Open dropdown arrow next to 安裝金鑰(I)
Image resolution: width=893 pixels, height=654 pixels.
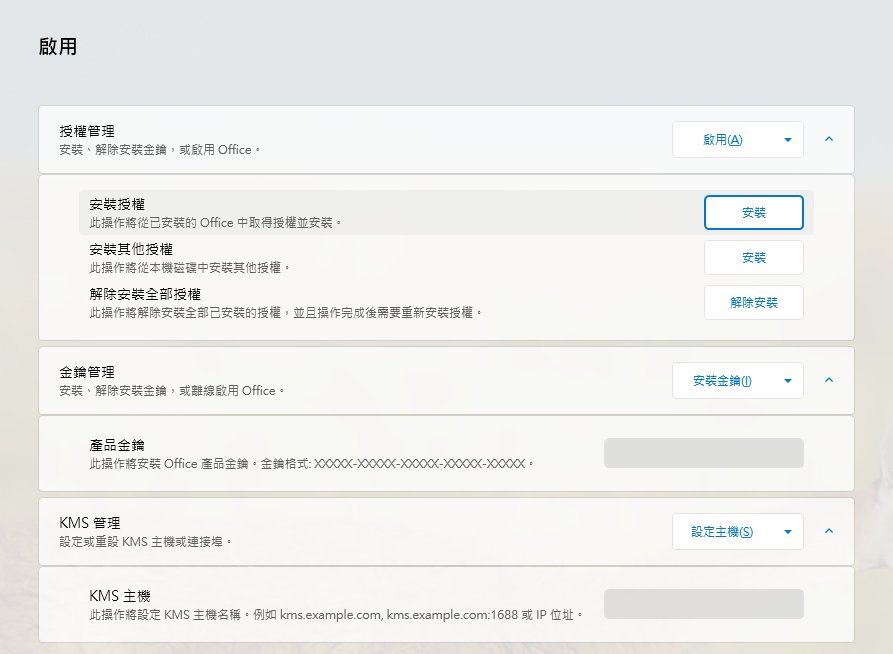[x=788, y=381]
